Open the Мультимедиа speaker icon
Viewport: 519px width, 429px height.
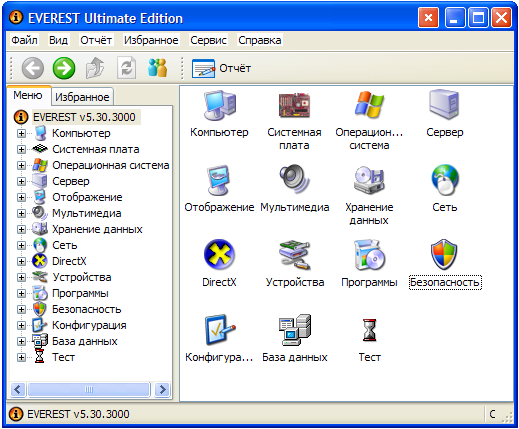pos(294,179)
